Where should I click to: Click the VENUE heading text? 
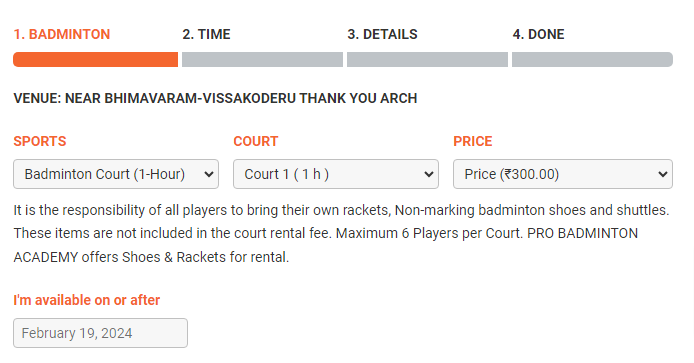click(x=216, y=98)
